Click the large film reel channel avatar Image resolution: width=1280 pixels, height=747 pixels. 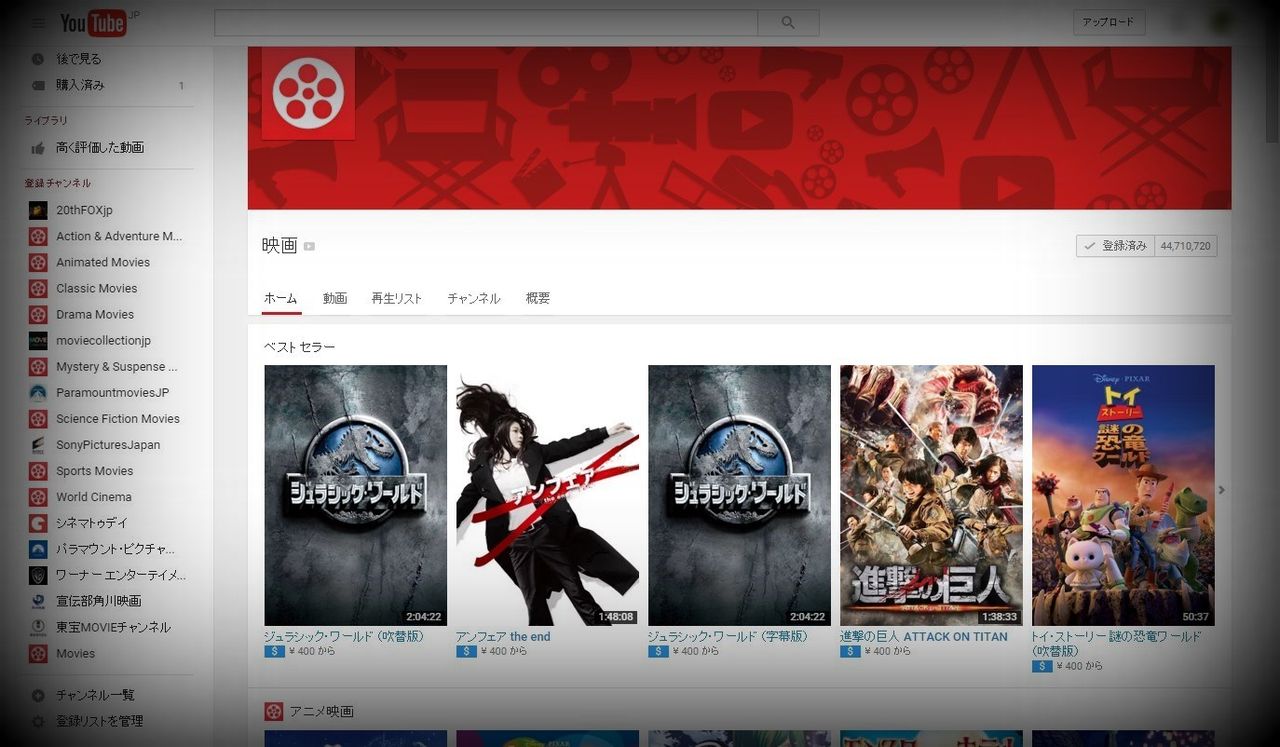[308, 93]
